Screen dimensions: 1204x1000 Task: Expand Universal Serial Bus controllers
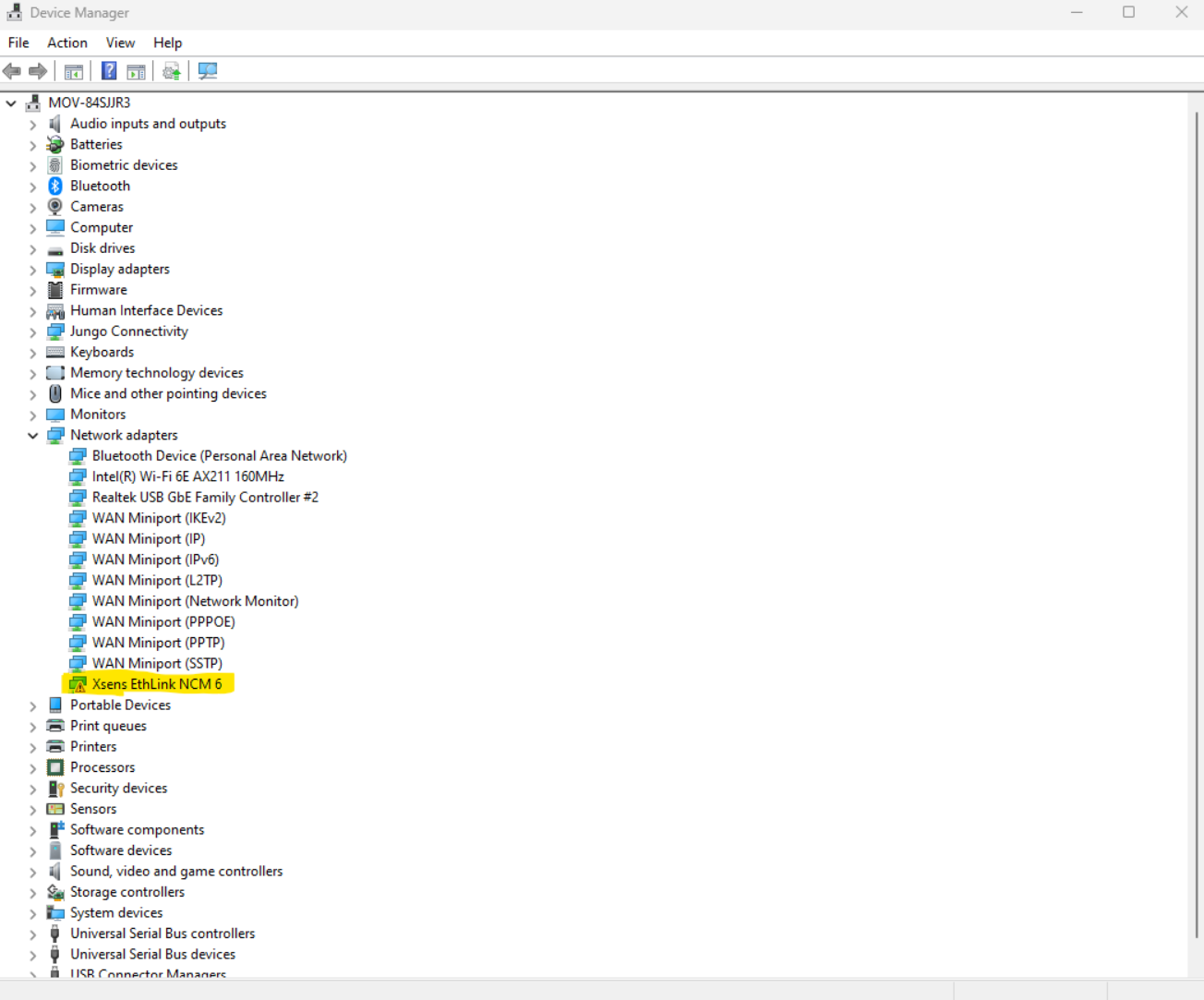[x=32, y=934]
